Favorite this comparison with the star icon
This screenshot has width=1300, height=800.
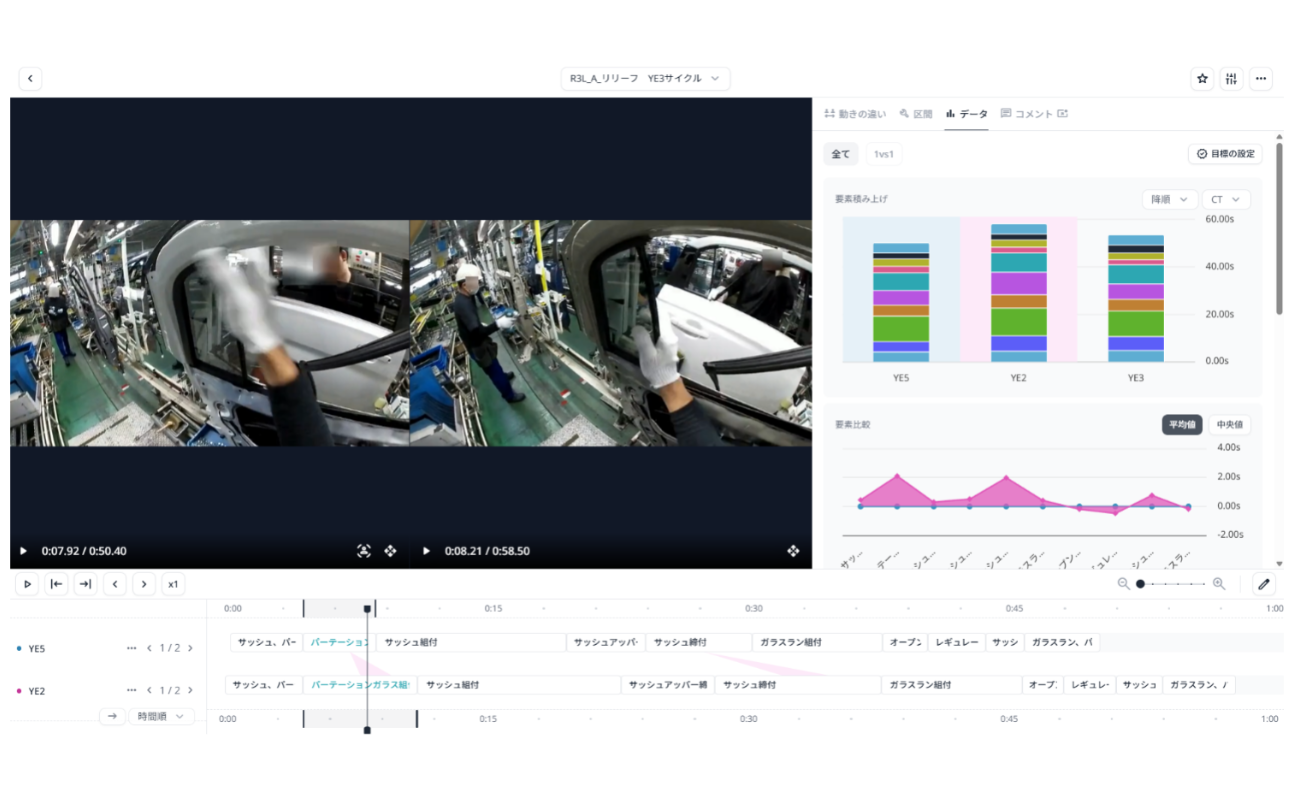[1203, 79]
